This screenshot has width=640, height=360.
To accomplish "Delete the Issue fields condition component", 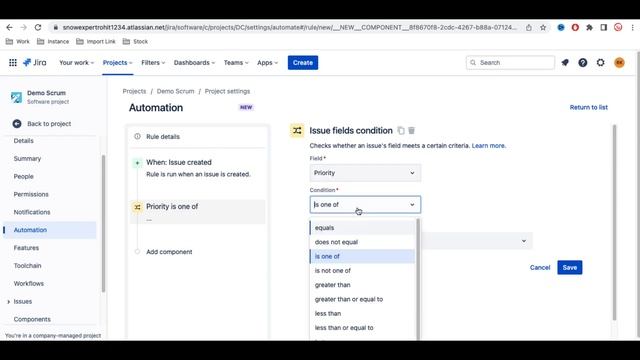I will click(411, 131).
